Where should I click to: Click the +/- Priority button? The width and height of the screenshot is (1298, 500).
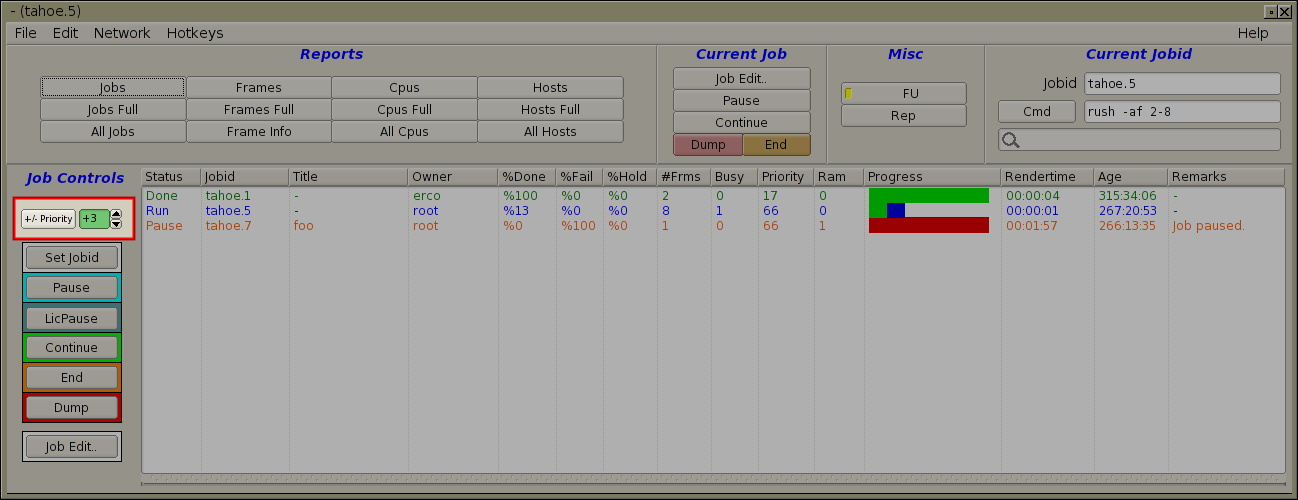point(48,219)
